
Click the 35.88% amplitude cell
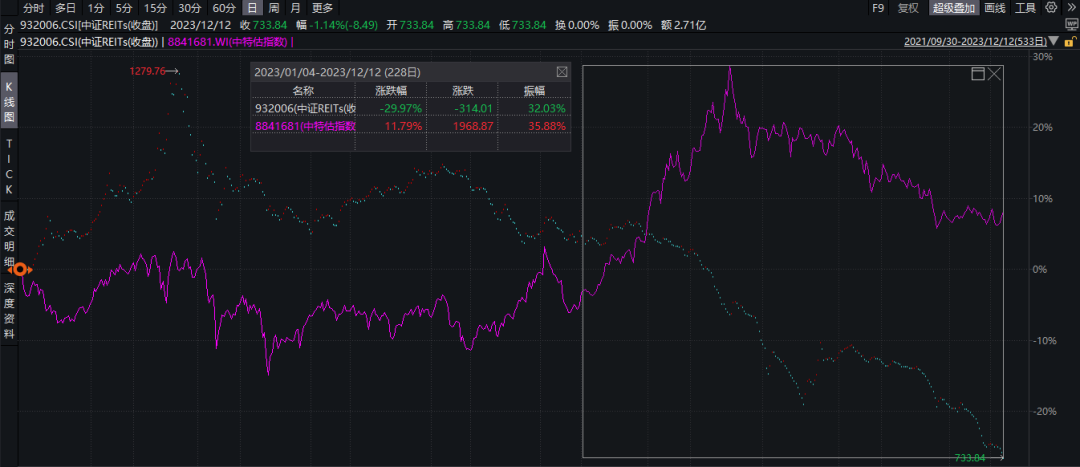pos(549,125)
